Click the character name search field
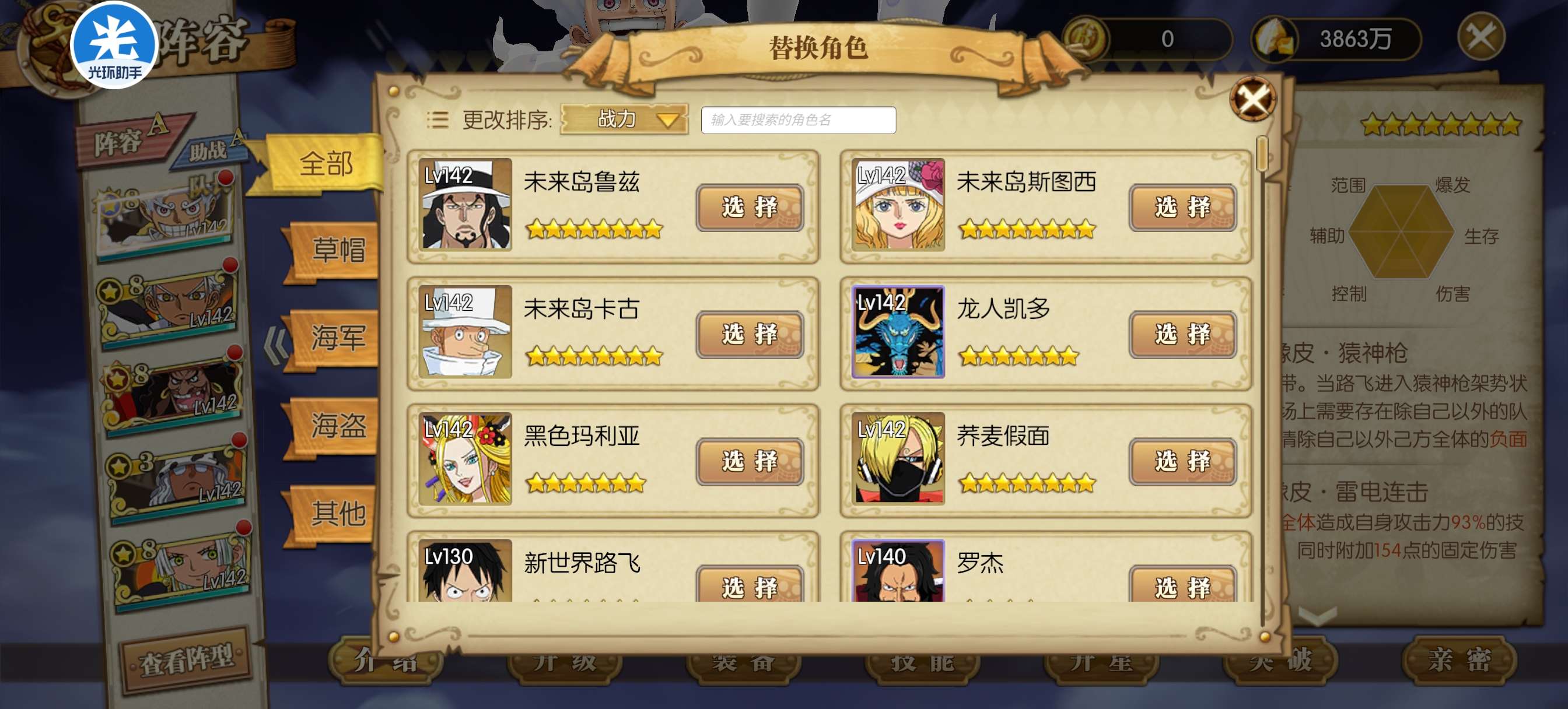Screen dimensions: 1568x709 click(x=798, y=120)
